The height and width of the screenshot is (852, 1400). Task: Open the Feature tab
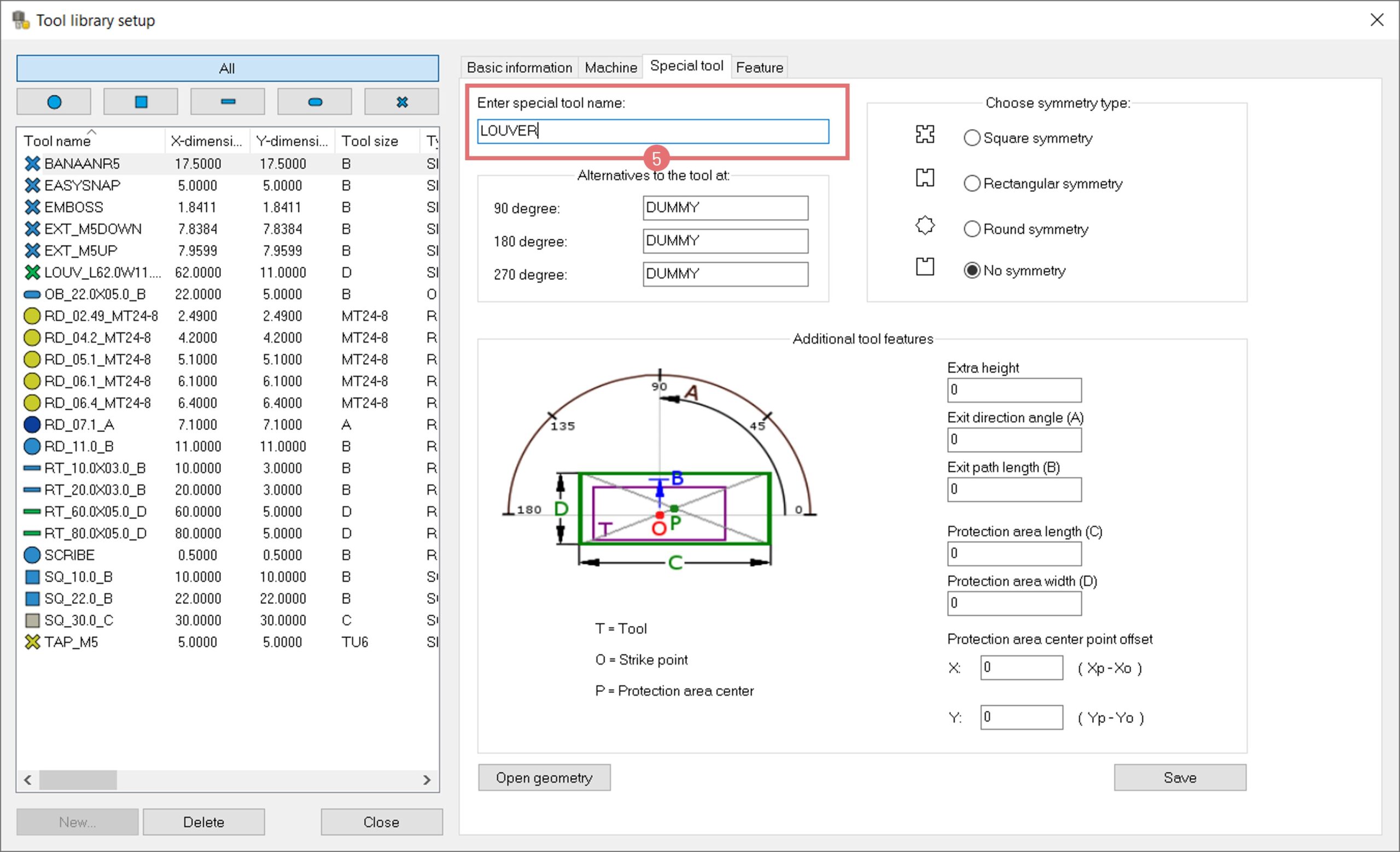tap(759, 68)
